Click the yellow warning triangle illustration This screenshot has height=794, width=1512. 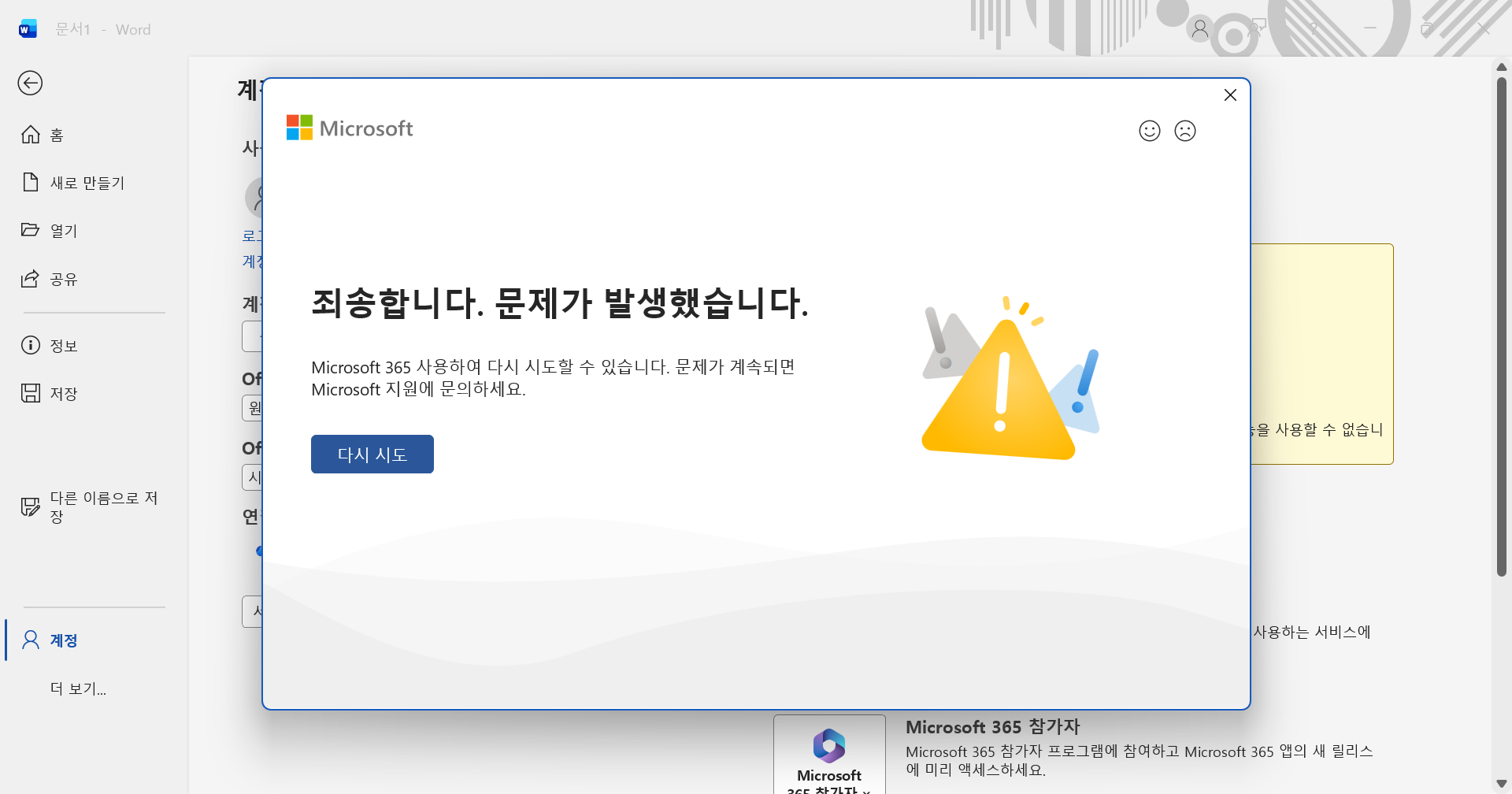click(x=999, y=390)
